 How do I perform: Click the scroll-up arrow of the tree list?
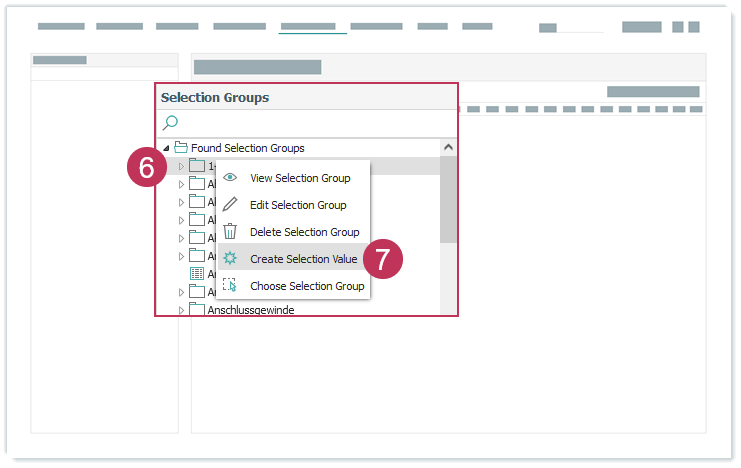pyautogui.click(x=448, y=148)
